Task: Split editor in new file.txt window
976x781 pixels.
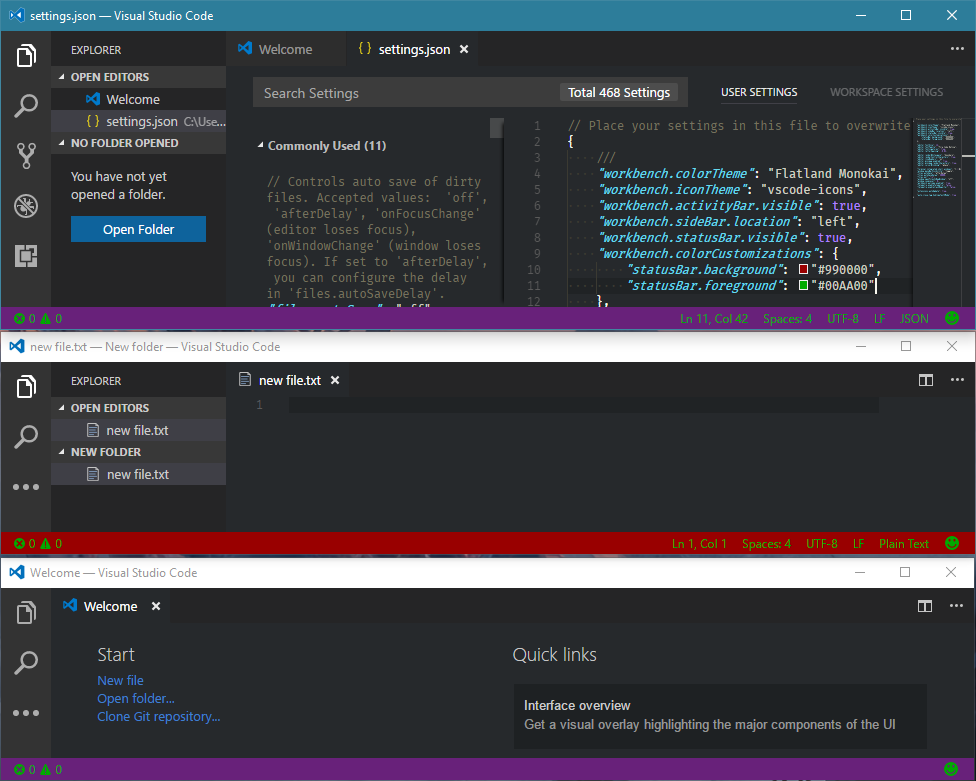Action: click(926, 380)
